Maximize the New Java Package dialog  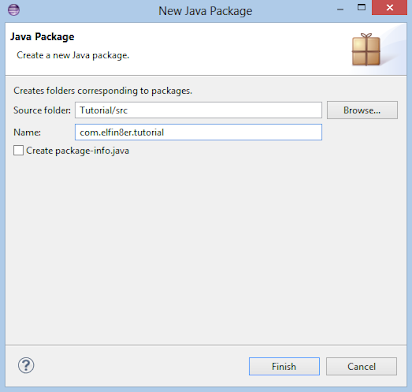[361, 7]
